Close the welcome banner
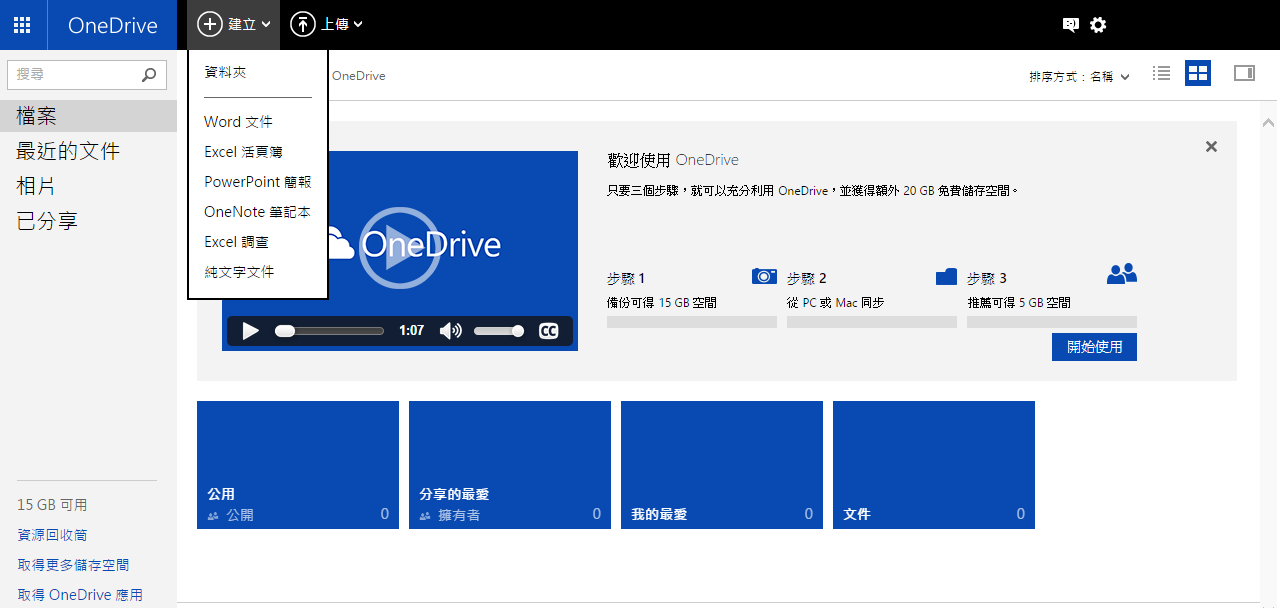The image size is (1280, 608). pyautogui.click(x=1211, y=147)
